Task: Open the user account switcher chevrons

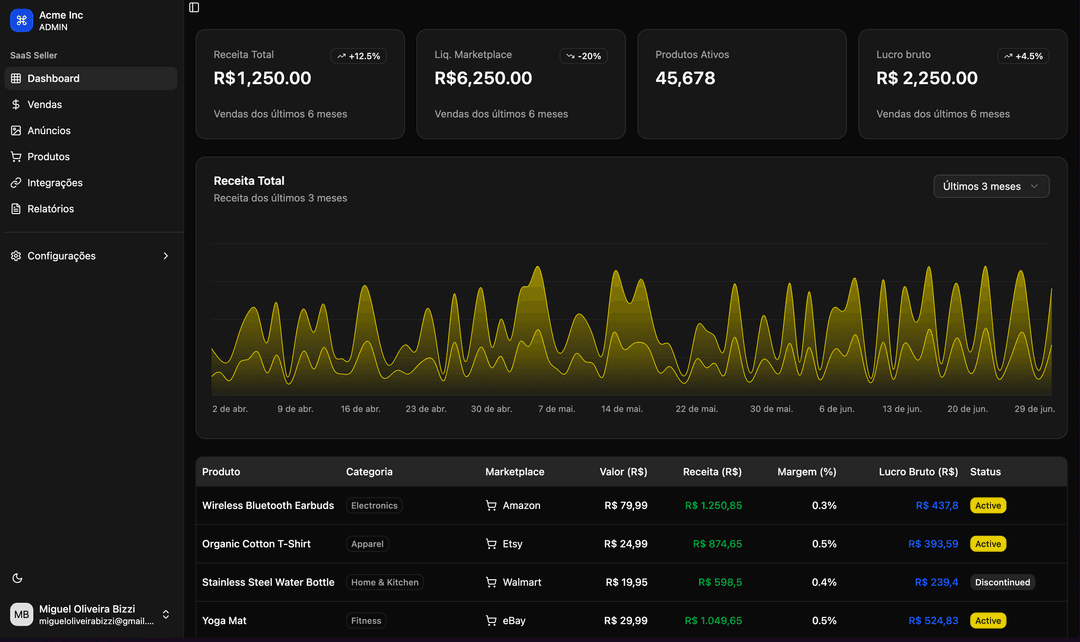Action: 166,614
